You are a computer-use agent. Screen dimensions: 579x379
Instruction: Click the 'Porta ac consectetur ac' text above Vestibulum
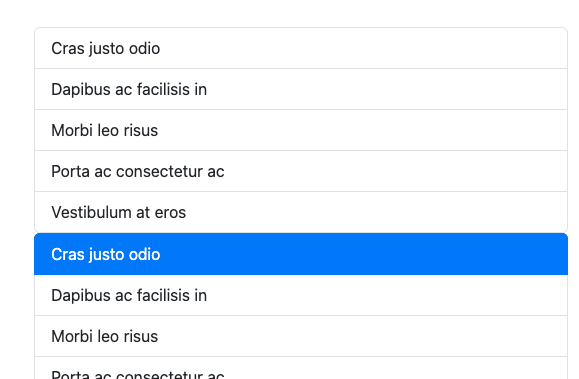(x=138, y=171)
